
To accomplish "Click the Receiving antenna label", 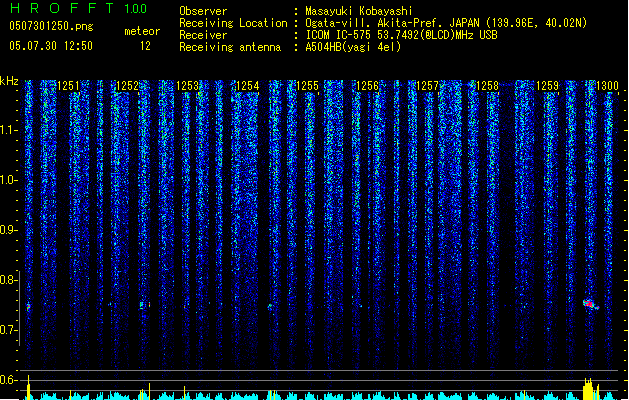I will pyautogui.click(x=230, y=47).
